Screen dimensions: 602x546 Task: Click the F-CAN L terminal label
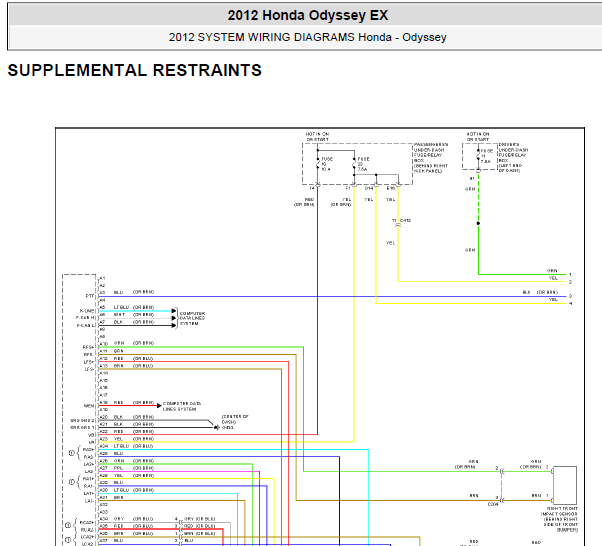click(85, 326)
